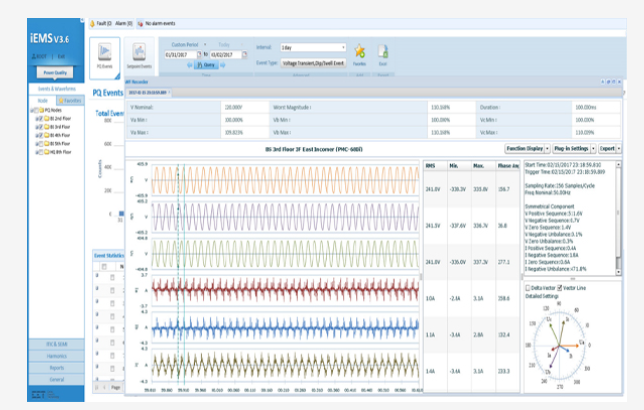Image resolution: width=644 pixels, height=410 pixels.
Task: Click the Excel export icon
Action: (x=382, y=51)
